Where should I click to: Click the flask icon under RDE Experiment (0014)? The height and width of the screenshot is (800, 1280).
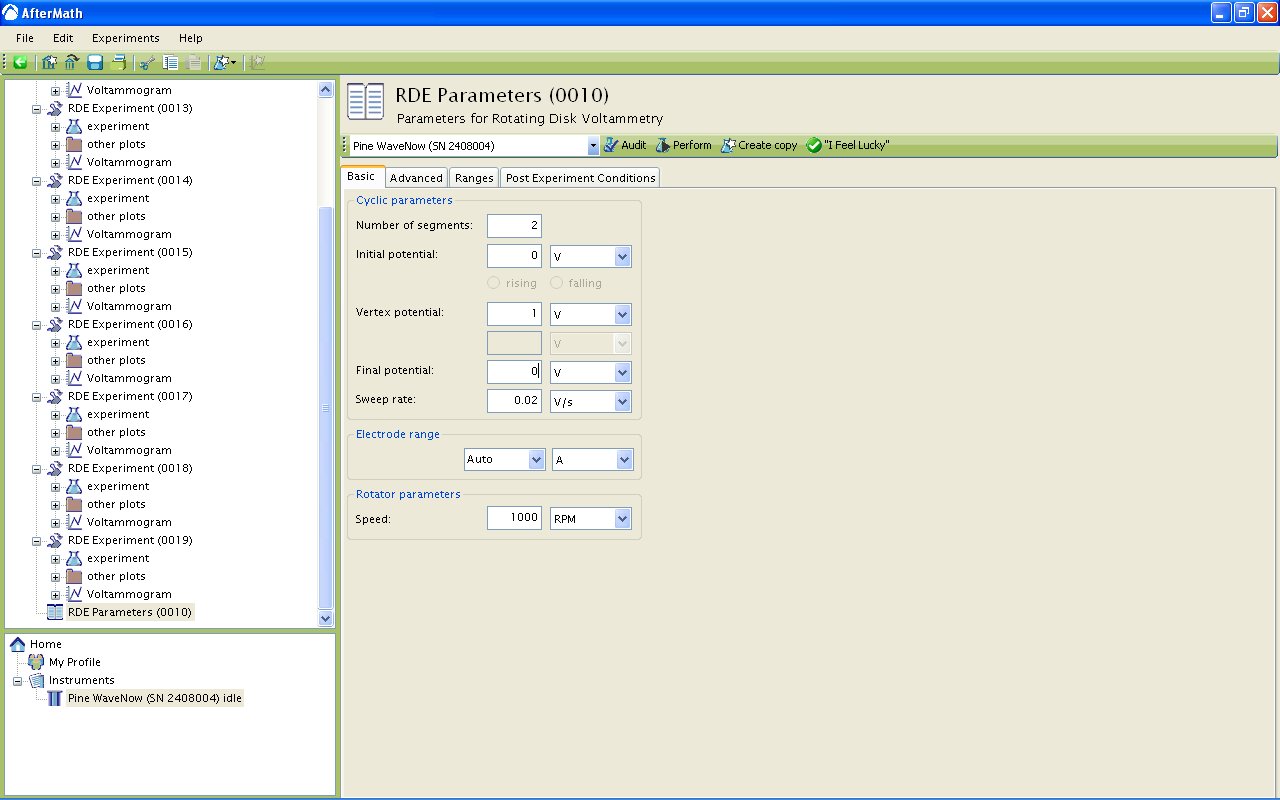point(74,198)
